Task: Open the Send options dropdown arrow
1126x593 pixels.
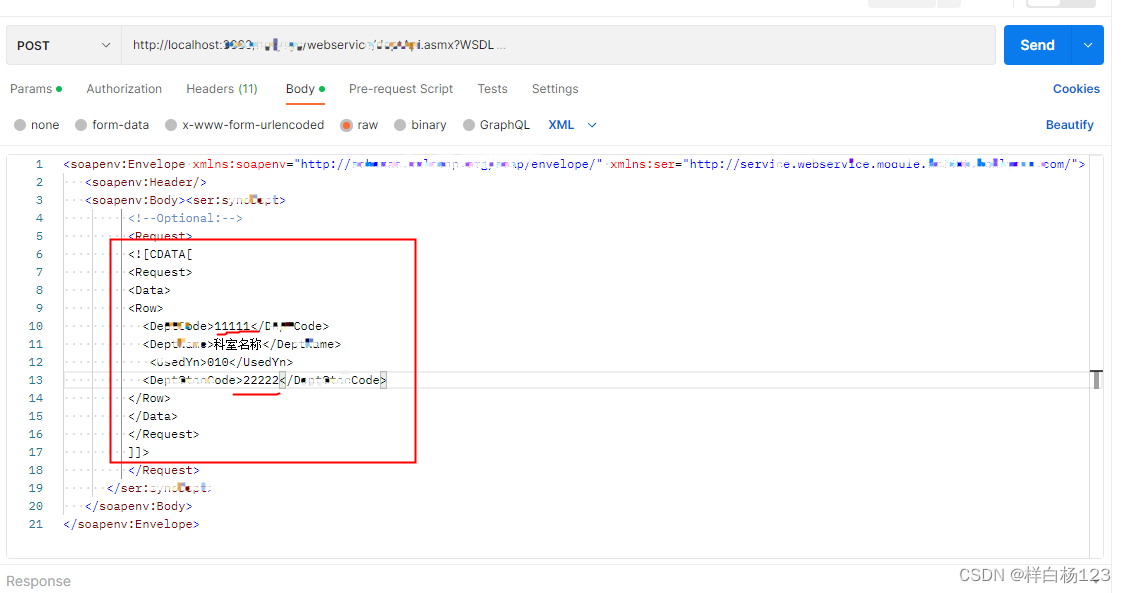Action: coord(1087,44)
